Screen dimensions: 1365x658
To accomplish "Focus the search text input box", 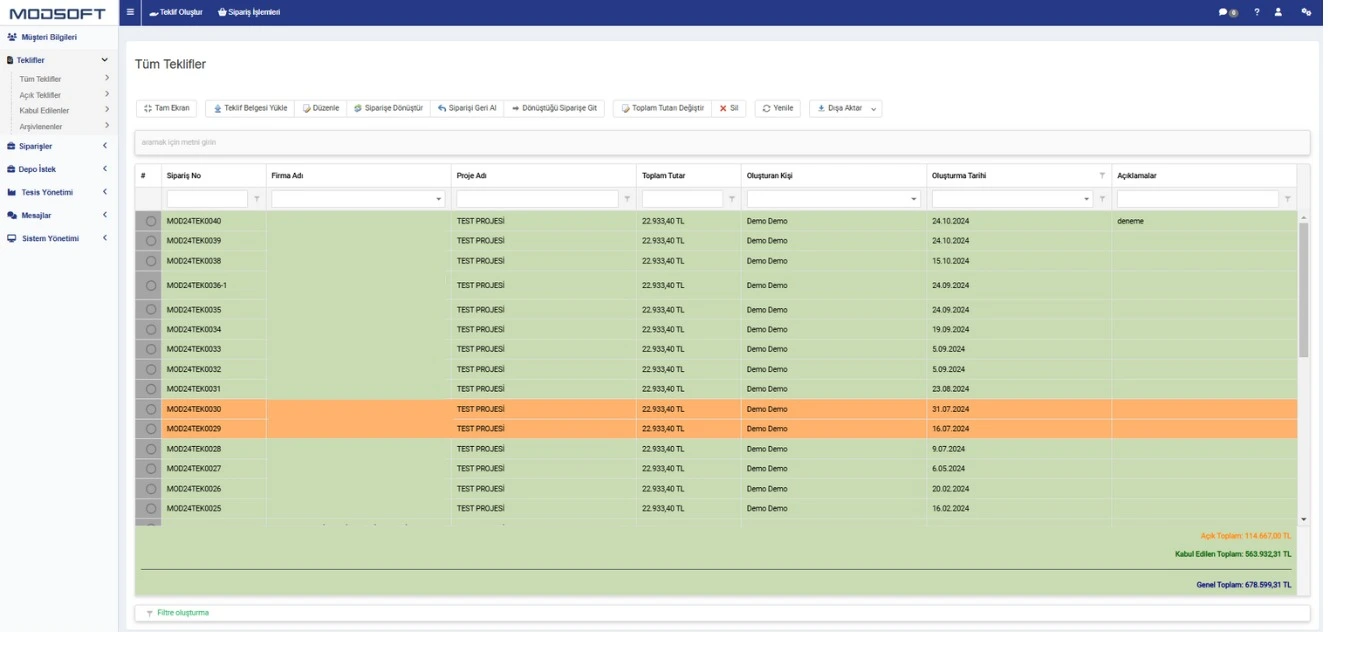I will coord(722,142).
